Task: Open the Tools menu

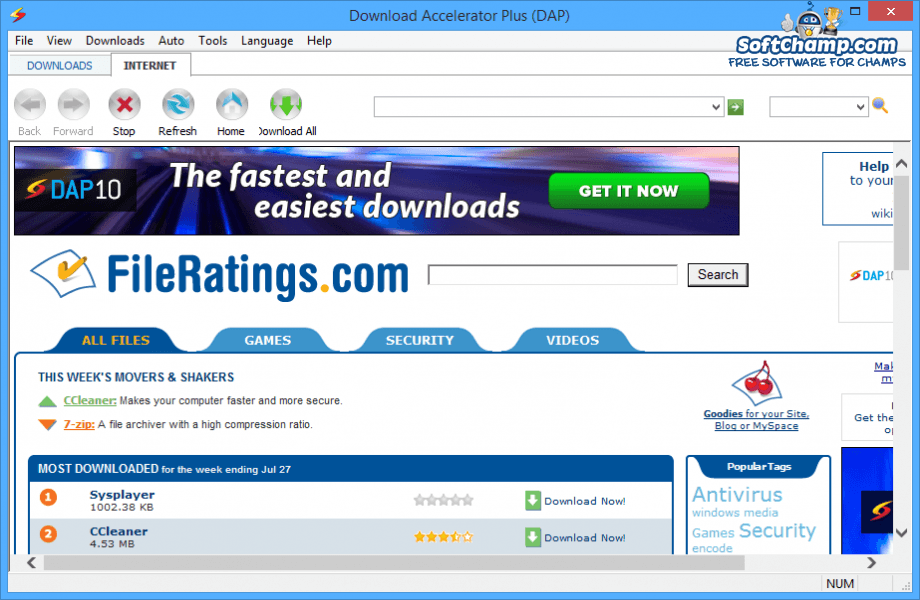Action: click(212, 40)
